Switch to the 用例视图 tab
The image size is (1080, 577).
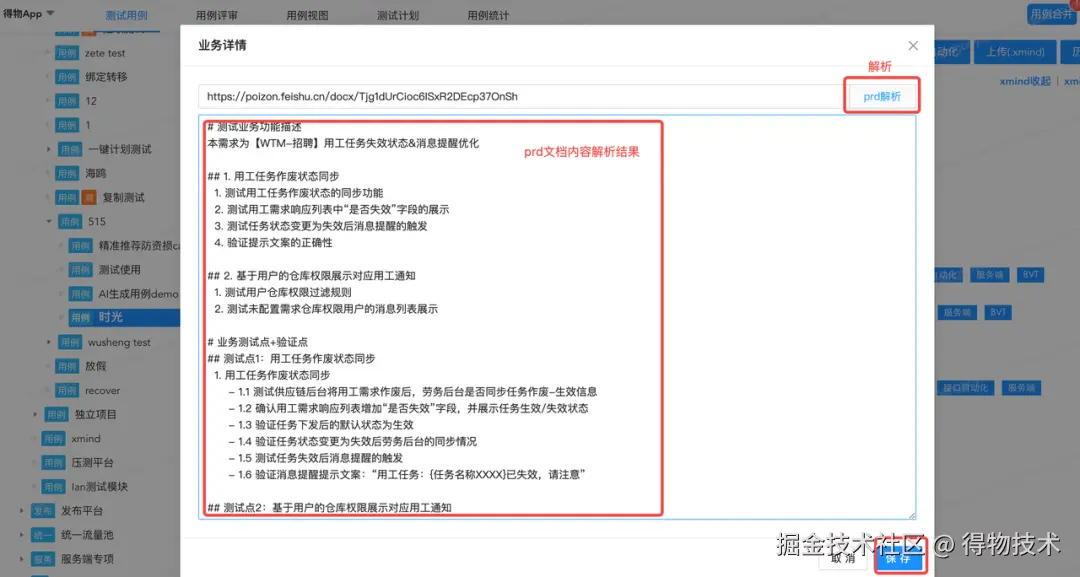pyautogui.click(x=307, y=15)
